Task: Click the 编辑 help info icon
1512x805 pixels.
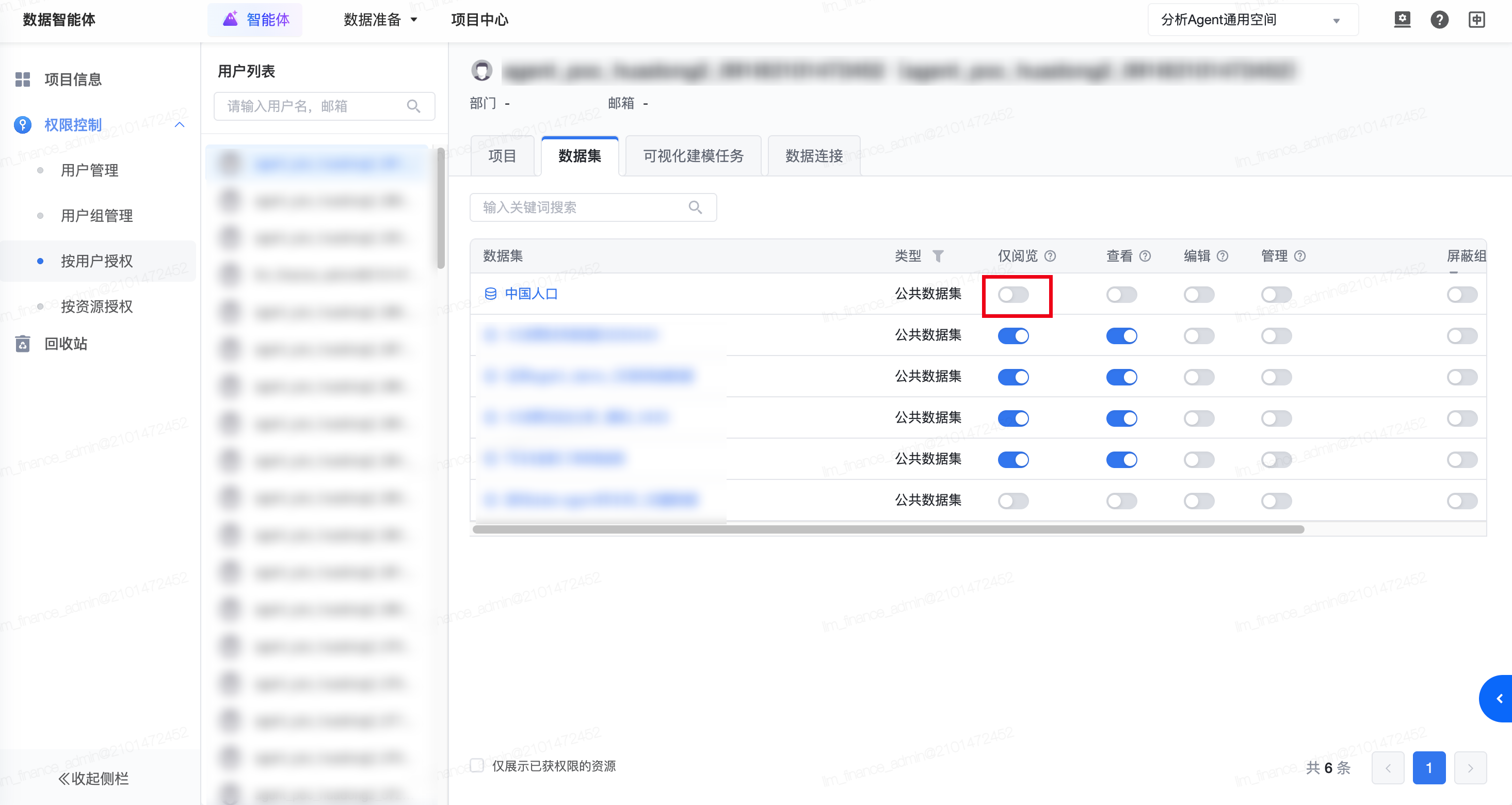Action: point(1223,256)
